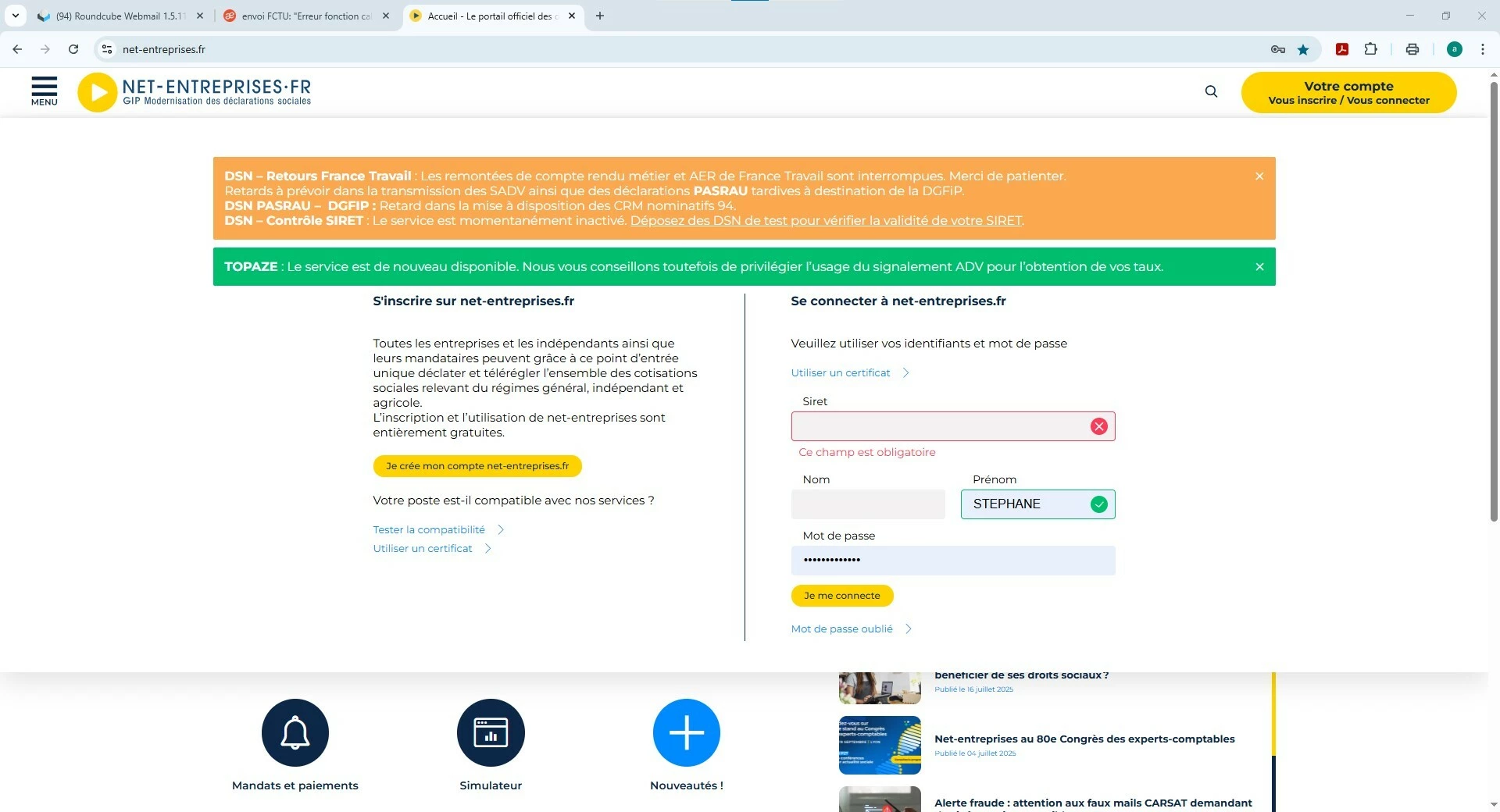
Task: Dismiss the green TOPAZE banner
Action: pos(1259,267)
